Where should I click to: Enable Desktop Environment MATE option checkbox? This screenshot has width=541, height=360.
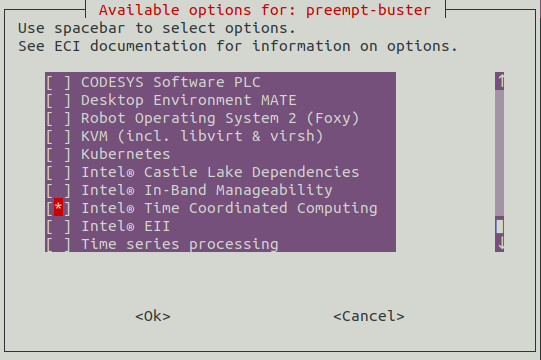[58, 100]
